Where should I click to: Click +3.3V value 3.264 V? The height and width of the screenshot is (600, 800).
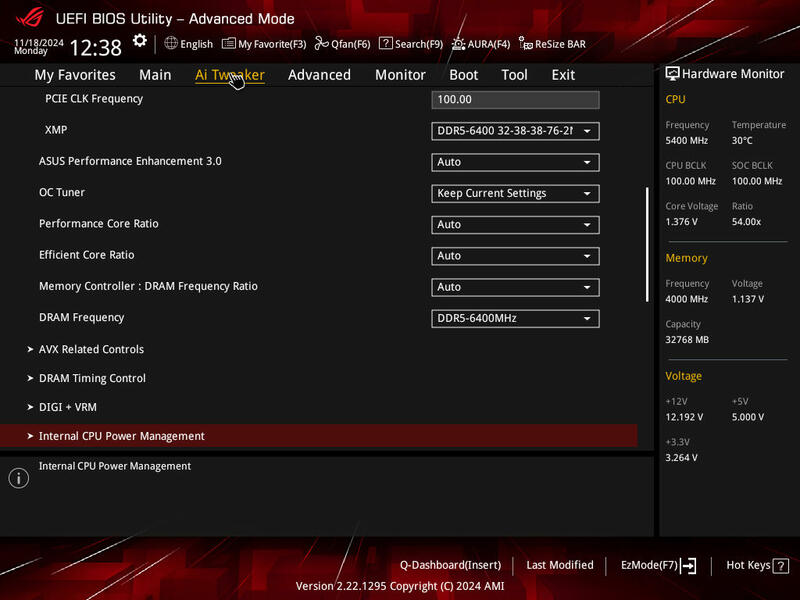pos(681,458)
